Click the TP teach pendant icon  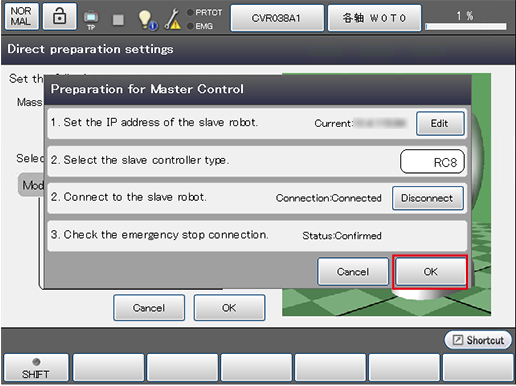pos(91,19)
